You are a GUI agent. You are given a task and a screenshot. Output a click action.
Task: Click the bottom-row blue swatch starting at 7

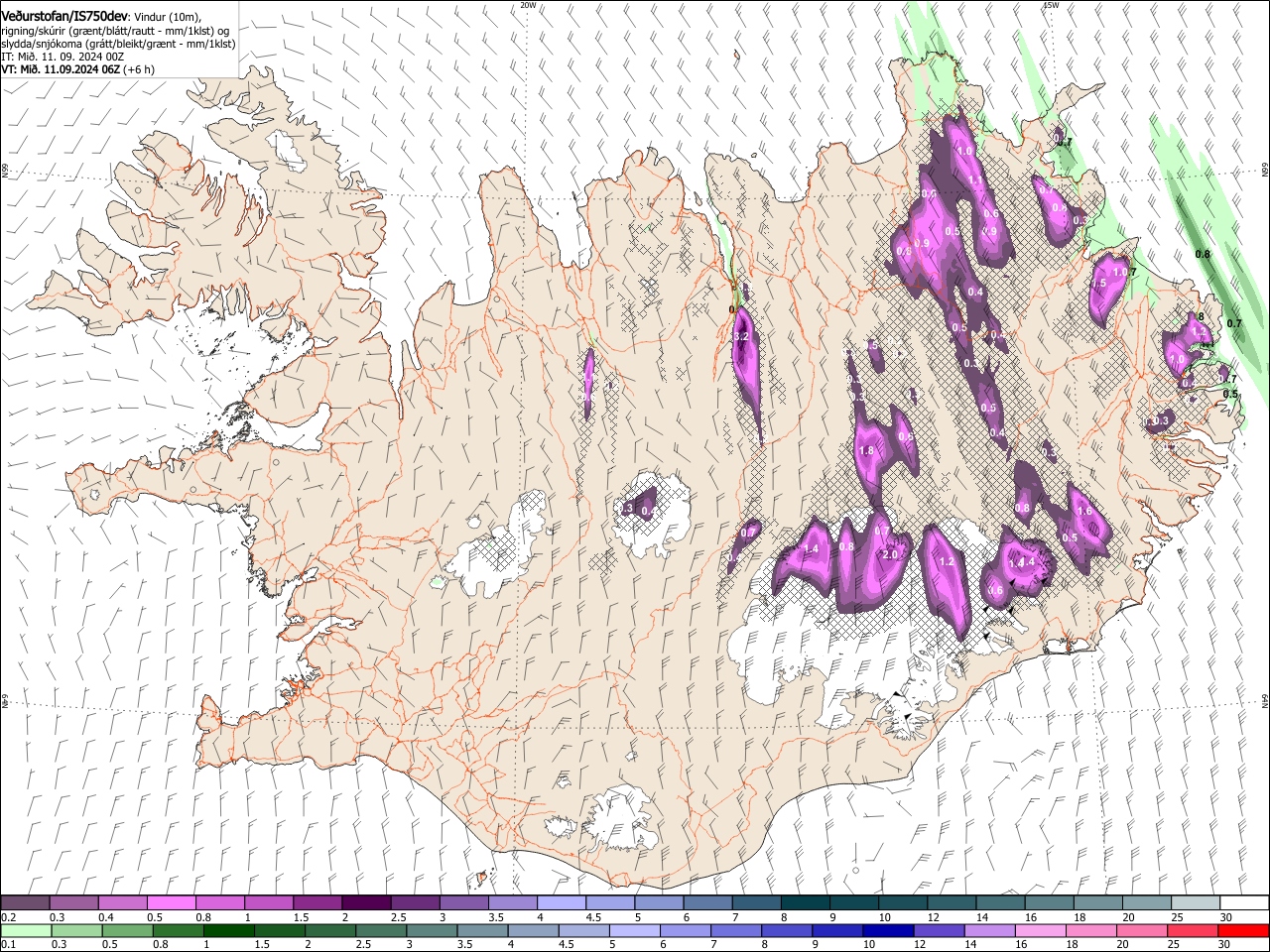736,930
